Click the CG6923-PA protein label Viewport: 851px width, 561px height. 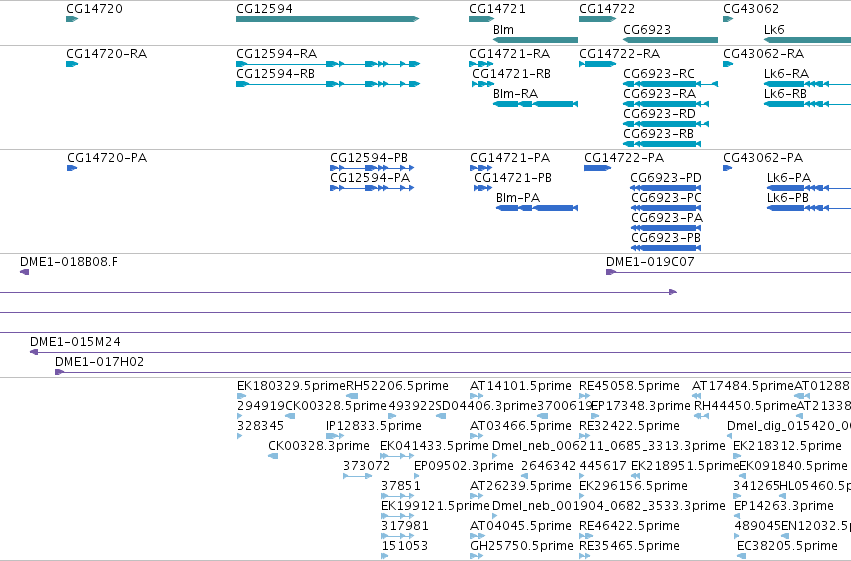[667, 218]
